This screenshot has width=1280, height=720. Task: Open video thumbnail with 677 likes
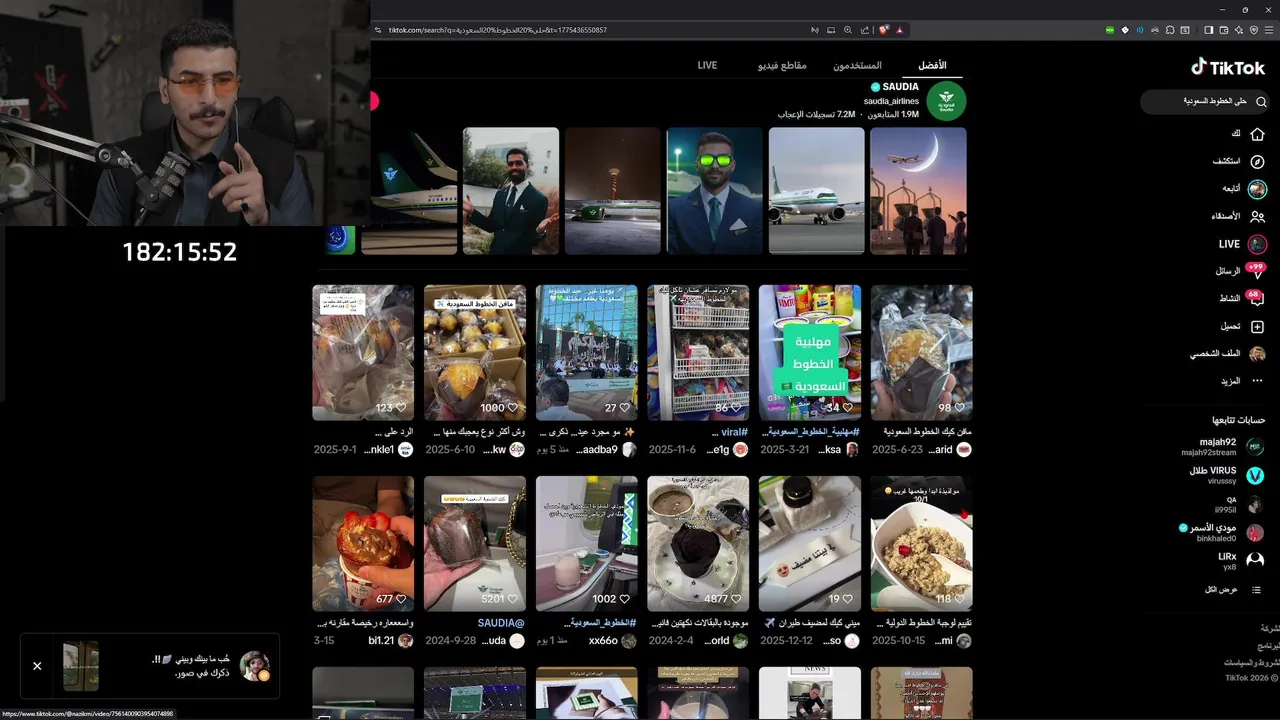tap(363, 543)
